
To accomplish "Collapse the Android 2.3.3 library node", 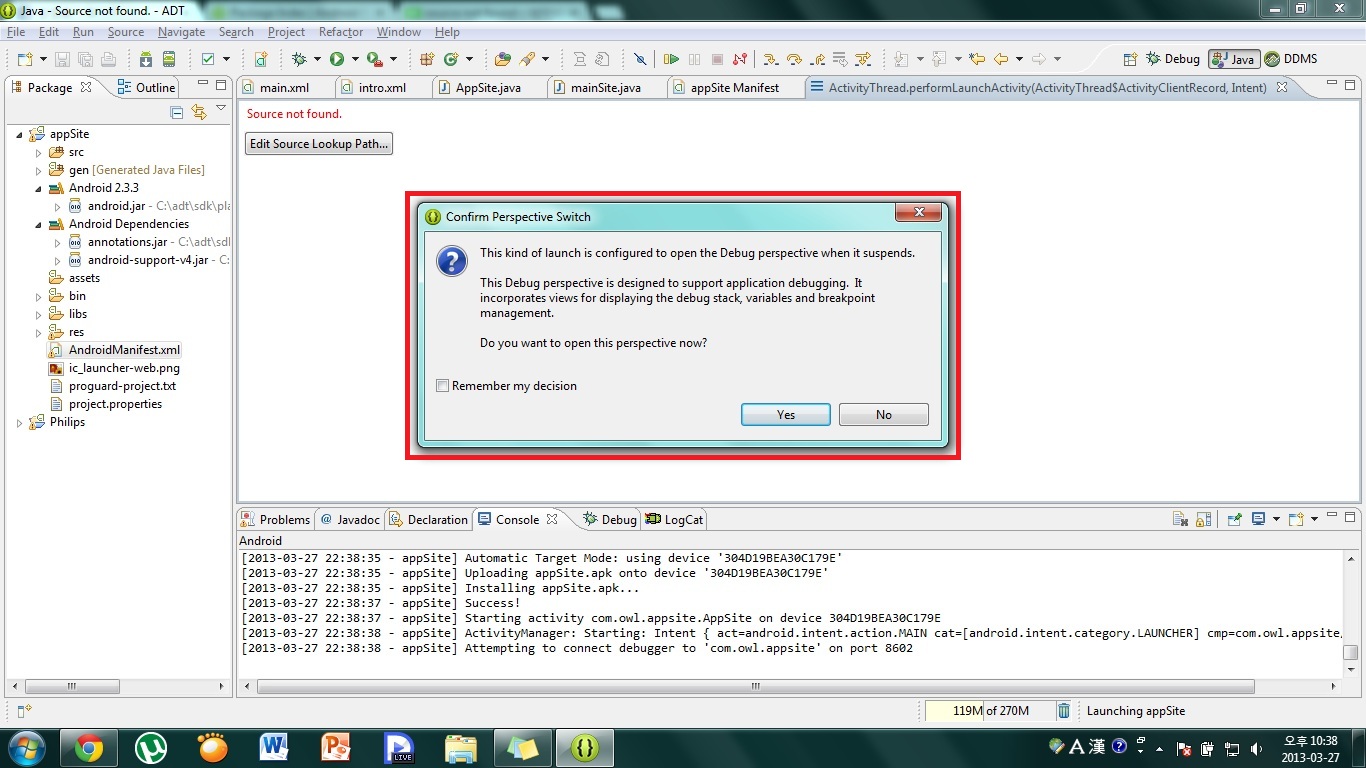I will (39, 188).
